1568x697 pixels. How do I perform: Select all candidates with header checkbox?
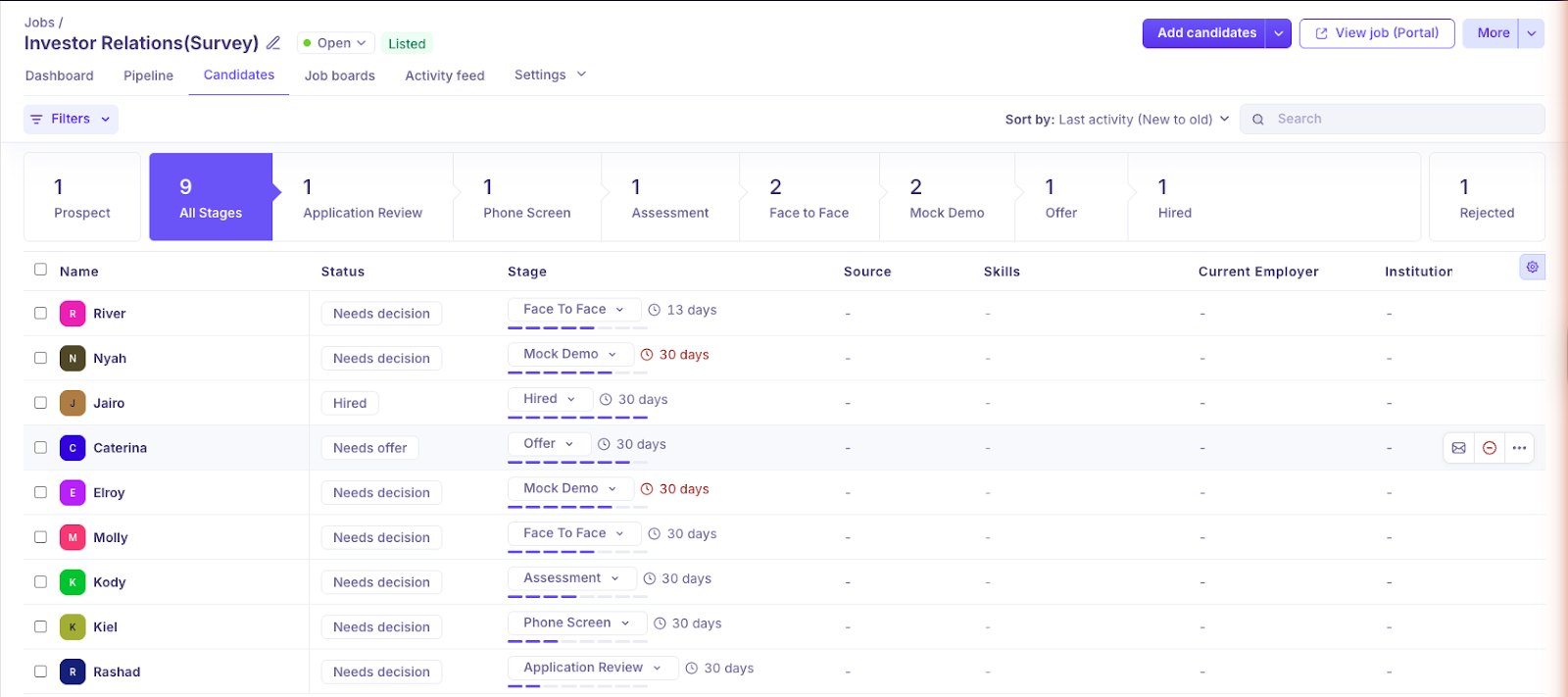[x=40, y=270]
